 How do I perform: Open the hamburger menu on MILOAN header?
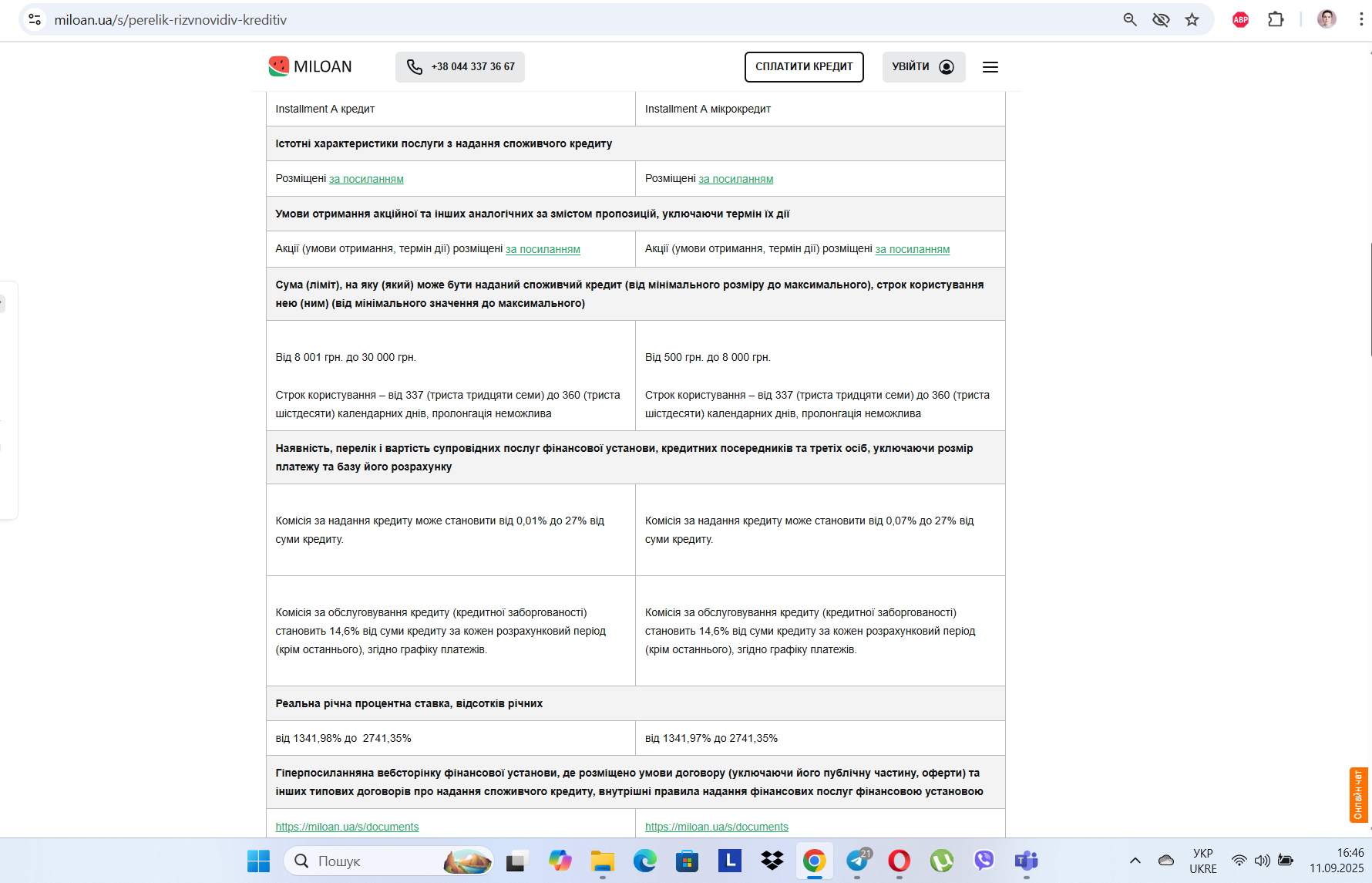(990, 67)
